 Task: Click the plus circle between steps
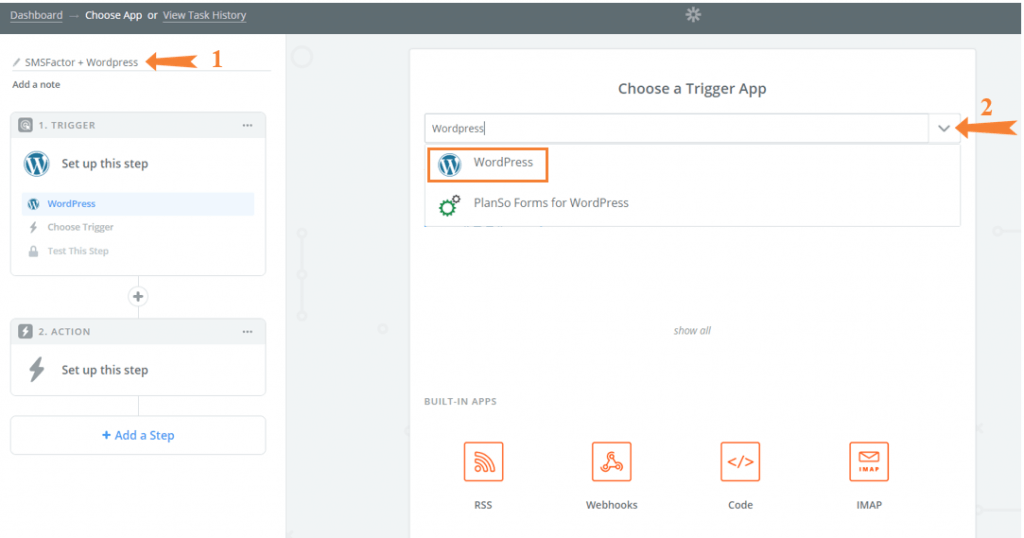138,296
